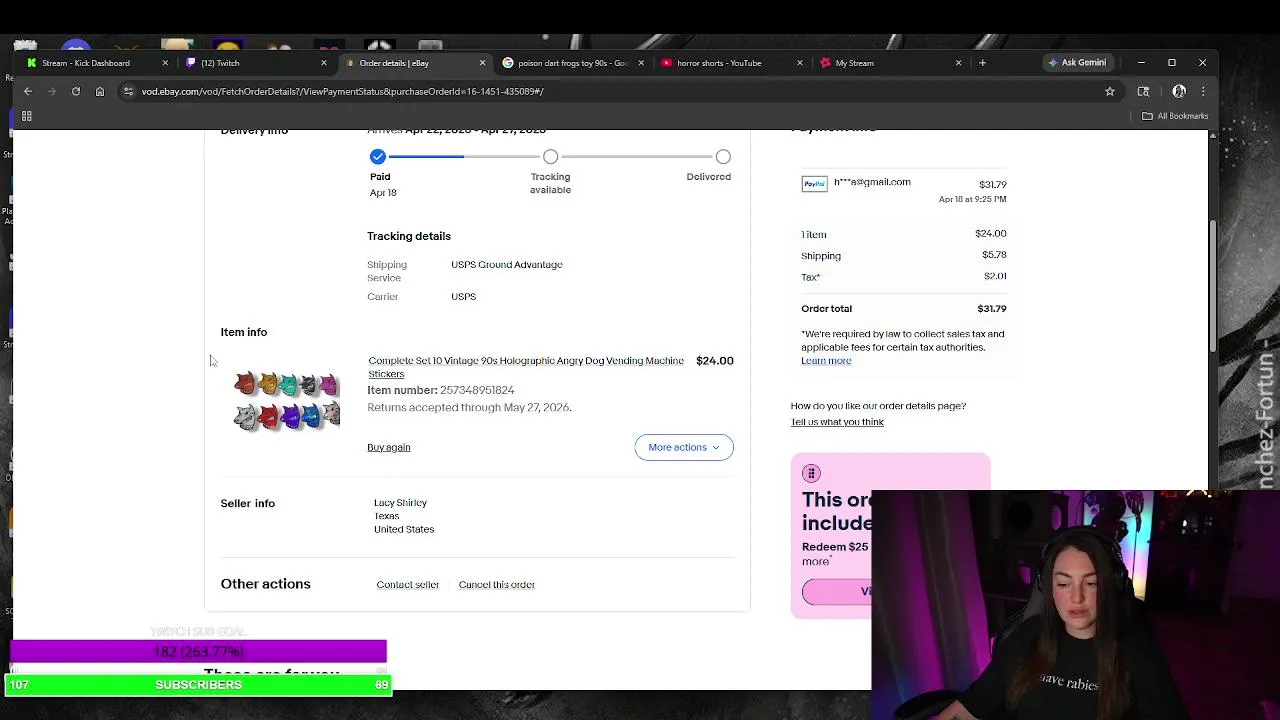Click the h***a@gmail.com payment email
Viewport: 1280px width, 720px height.
point(872,182)
